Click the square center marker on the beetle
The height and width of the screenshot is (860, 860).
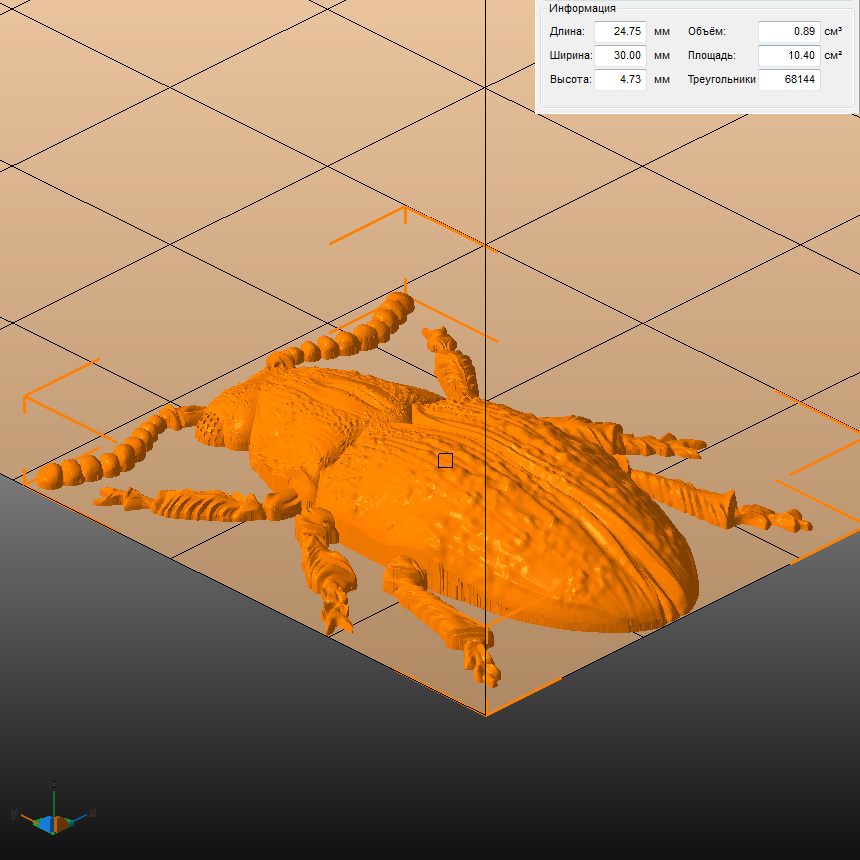pyautogui.click(x=445, y=460)
